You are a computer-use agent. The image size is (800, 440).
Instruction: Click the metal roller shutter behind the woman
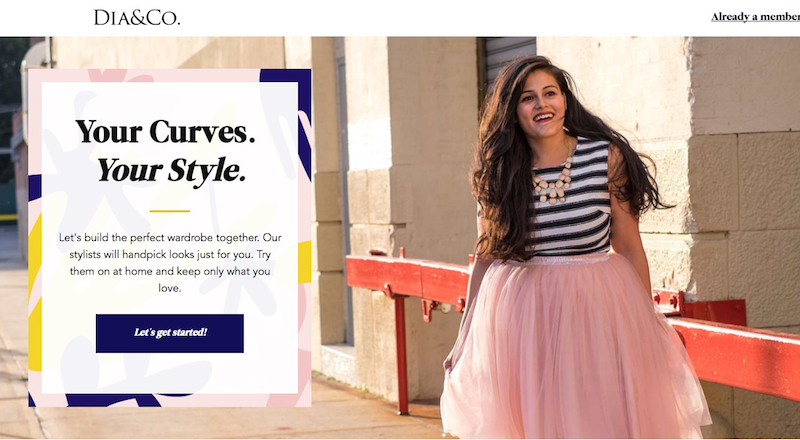(510, 61)
